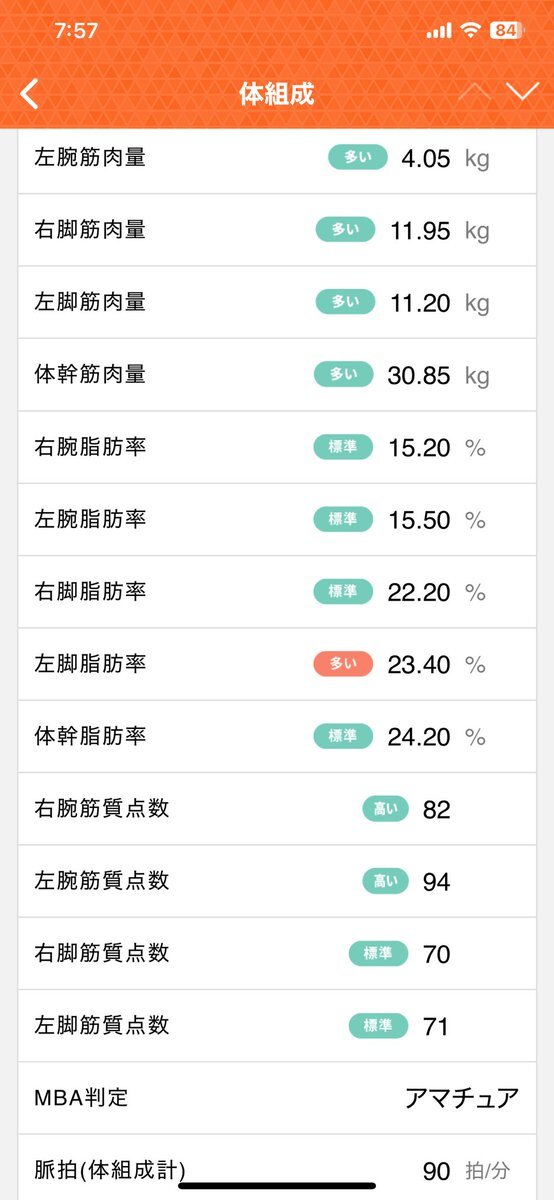Tap the 体組成 header title

pyautogui.click(x=277, y=94)
